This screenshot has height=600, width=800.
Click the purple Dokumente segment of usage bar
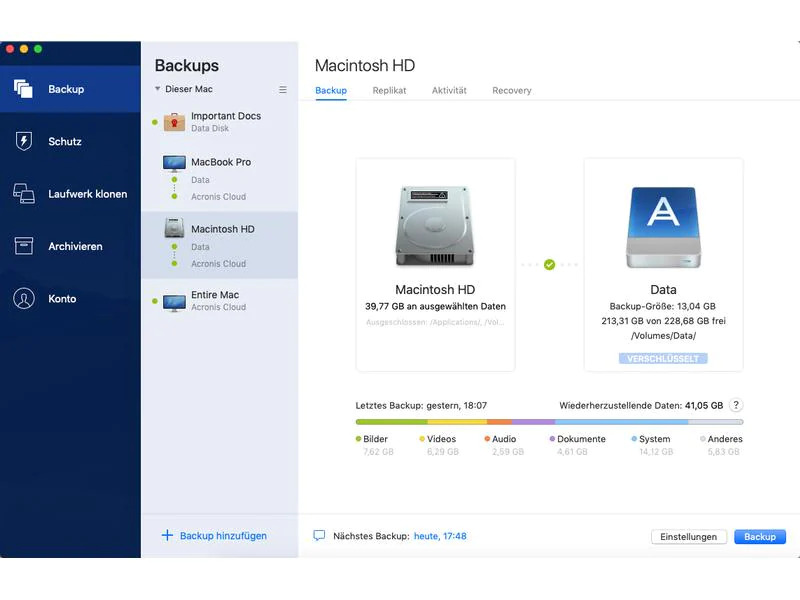[533, 422]
